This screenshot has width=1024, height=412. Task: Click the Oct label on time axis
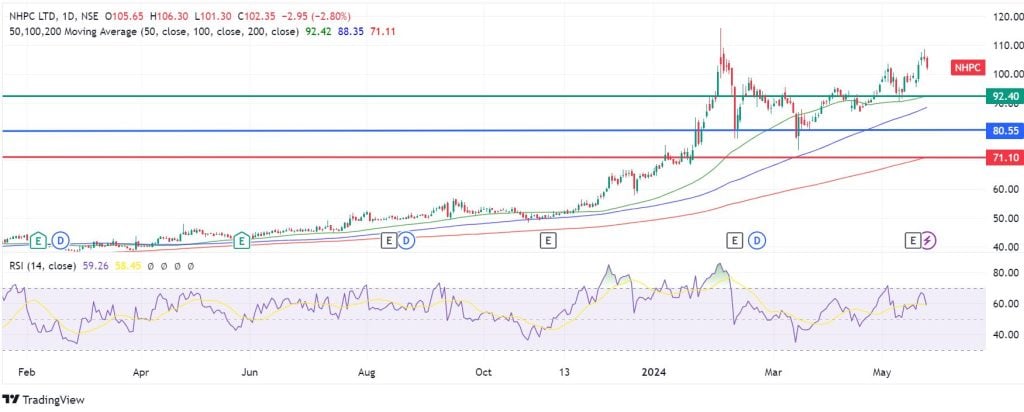point(483,372)
